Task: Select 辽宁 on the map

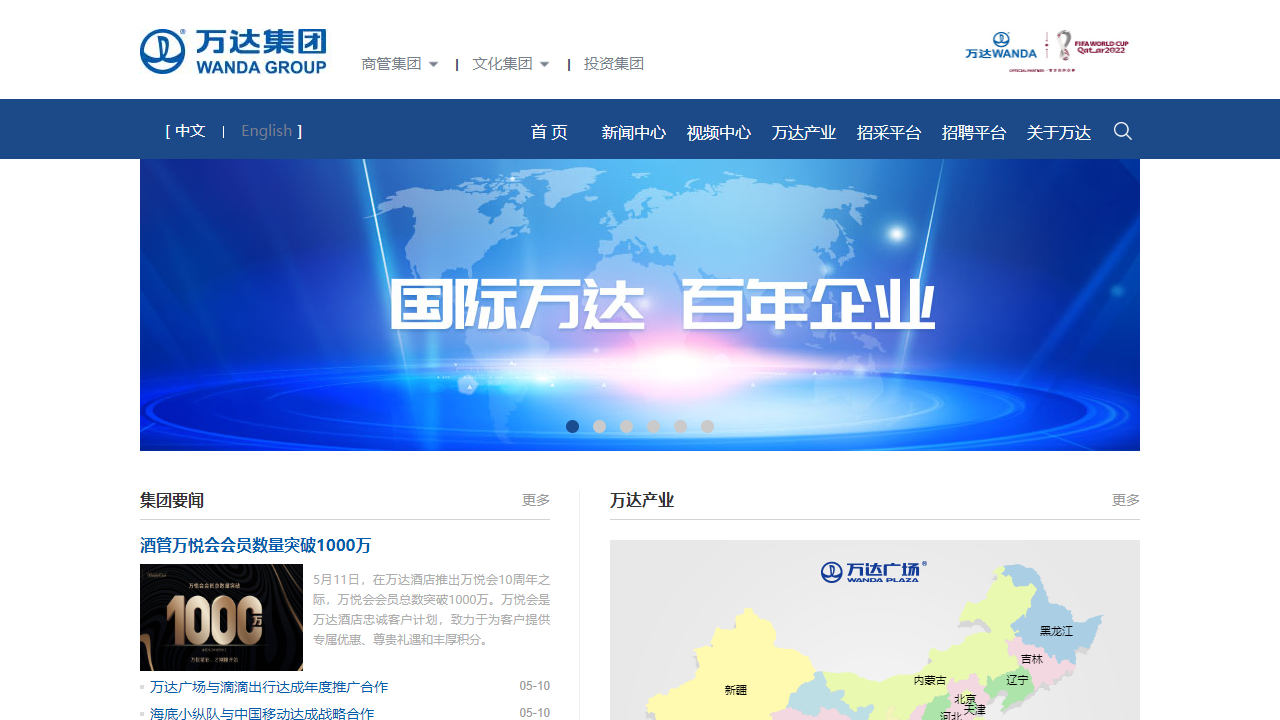Action: coord(1017,680)
